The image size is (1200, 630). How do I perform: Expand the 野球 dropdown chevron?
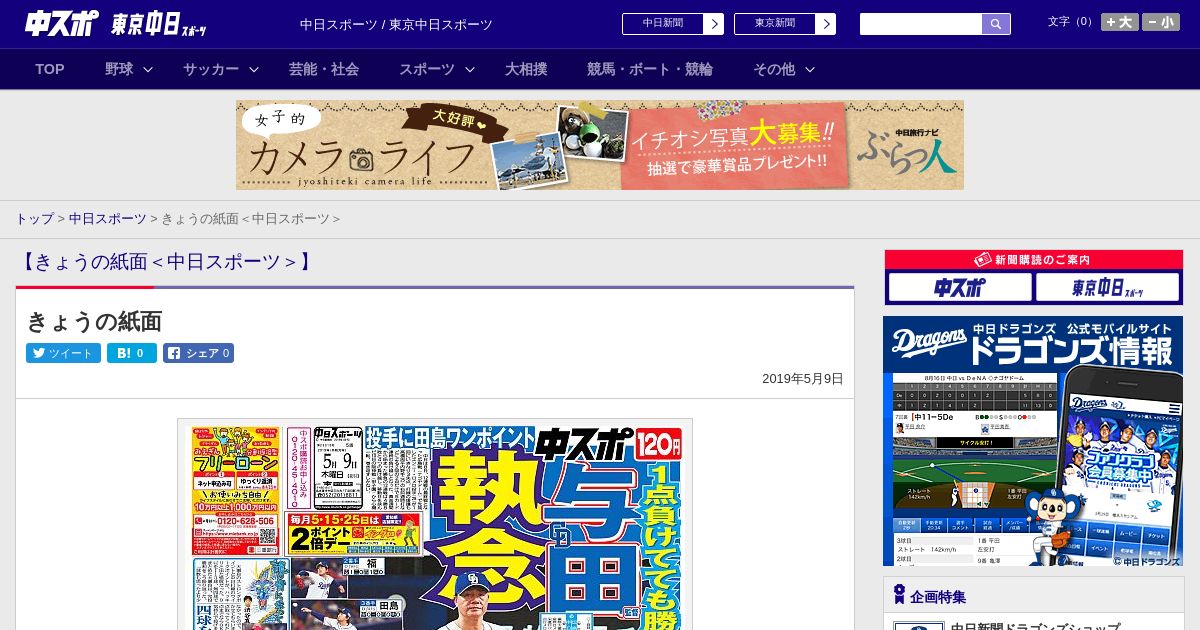(148, 69)
